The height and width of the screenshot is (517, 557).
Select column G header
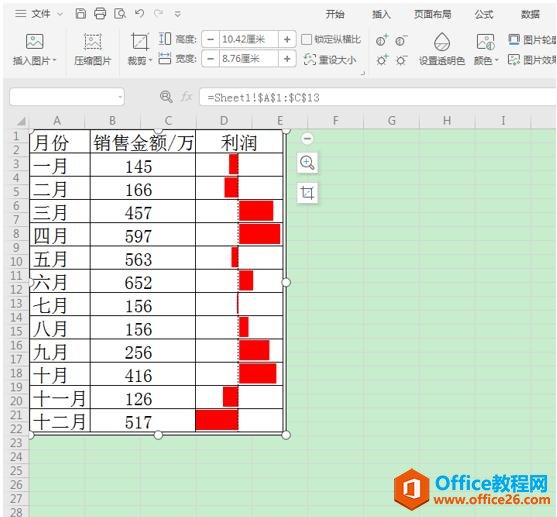[x=391, y=121]
